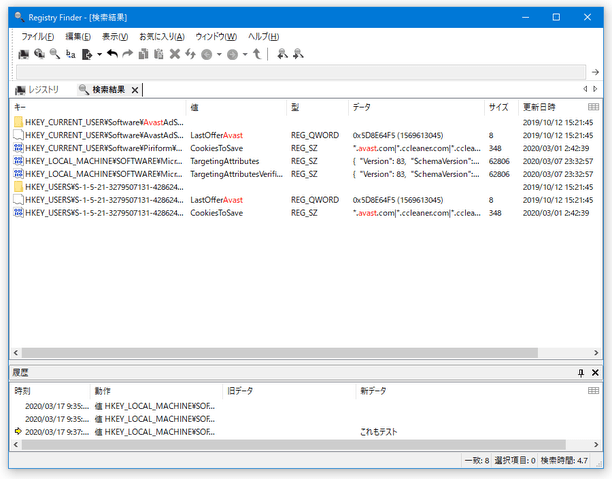Open the ファイル(F) menu
Viewport: 612px width, 479px height.
[37, 37]
